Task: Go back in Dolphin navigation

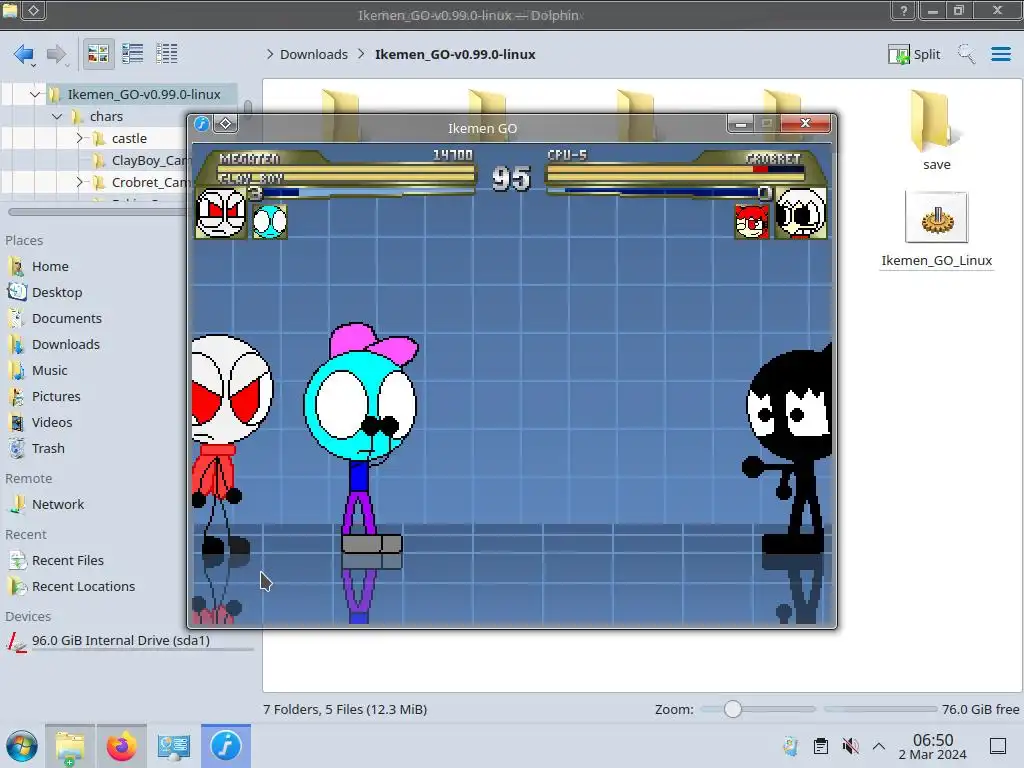Action: pyautogui.click(x=24, y=54)
